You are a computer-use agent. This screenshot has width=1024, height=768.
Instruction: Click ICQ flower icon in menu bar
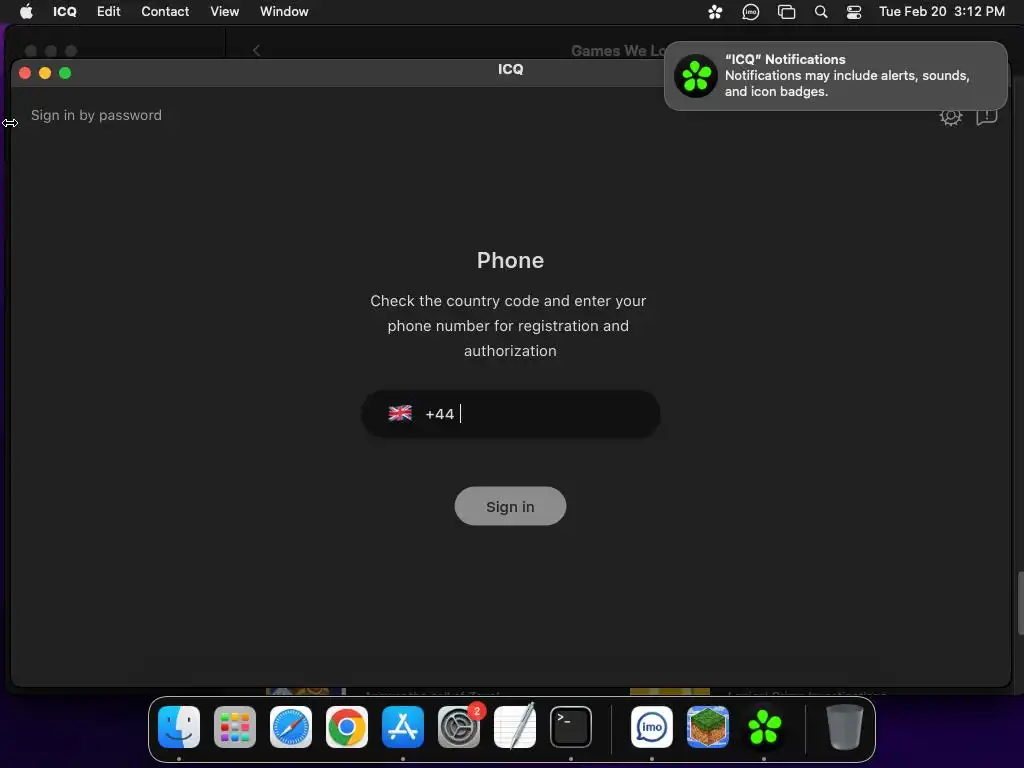715,12
